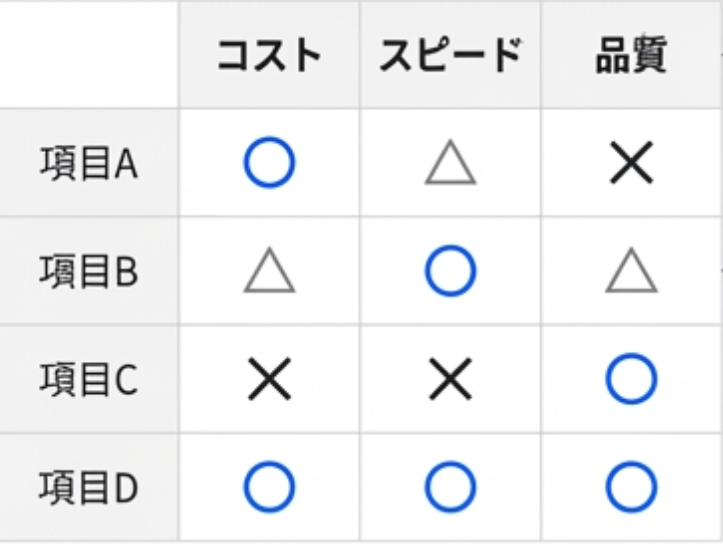Select the 項目A row header
Image resolution: width=723 pixels, height=544 pixels.
pyautogui.click(x=89, y=163)
